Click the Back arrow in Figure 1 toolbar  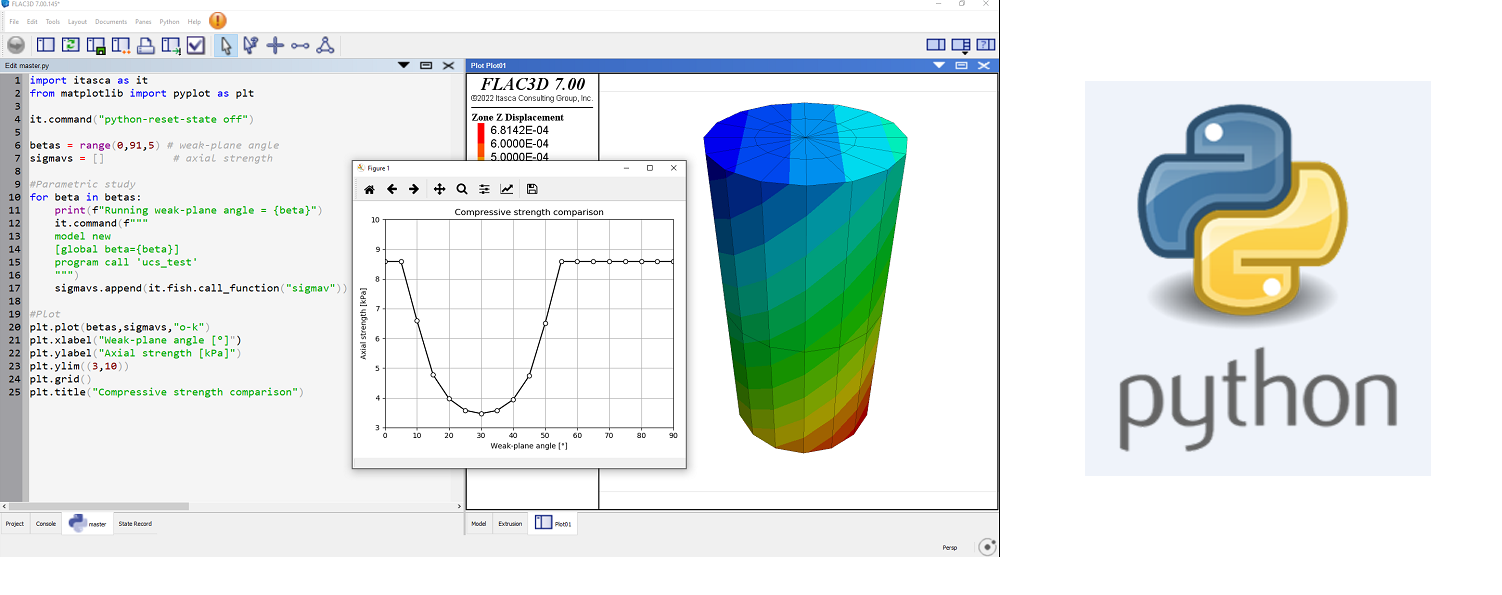392,189
